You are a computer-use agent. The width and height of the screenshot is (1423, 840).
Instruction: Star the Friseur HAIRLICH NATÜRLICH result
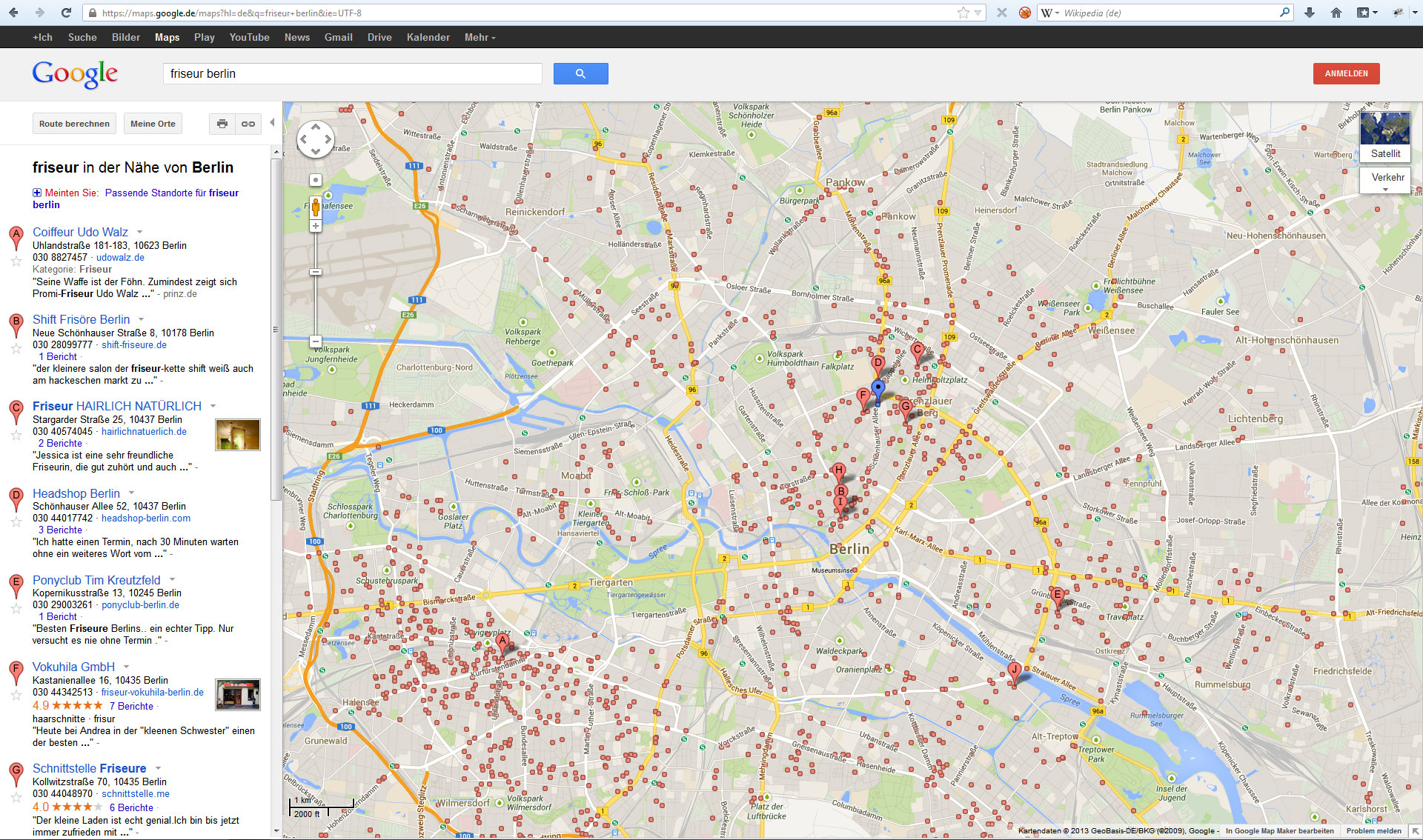16,435
